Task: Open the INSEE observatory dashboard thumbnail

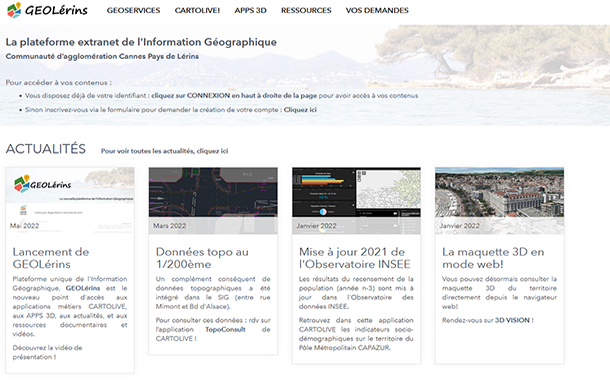Action: pyautogui.click(x=356, y=201)
